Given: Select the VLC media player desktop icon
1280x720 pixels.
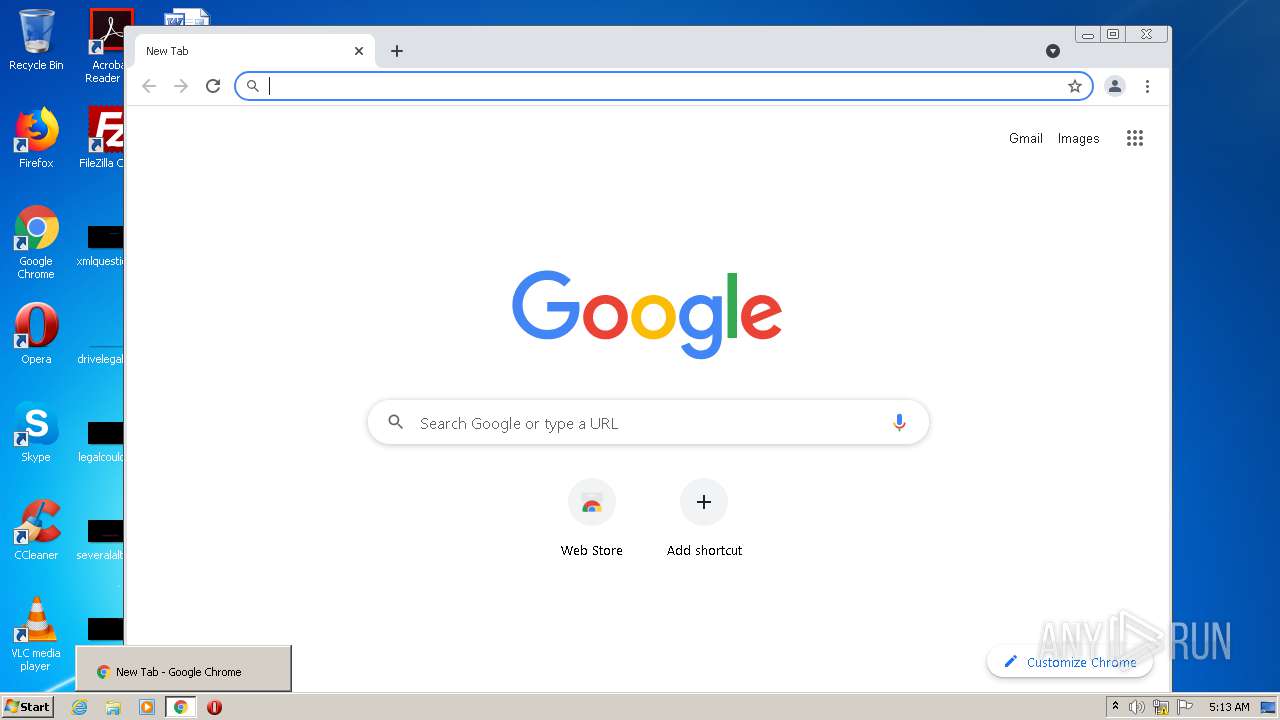Looking at the screenshot, I should click(36, 634).
